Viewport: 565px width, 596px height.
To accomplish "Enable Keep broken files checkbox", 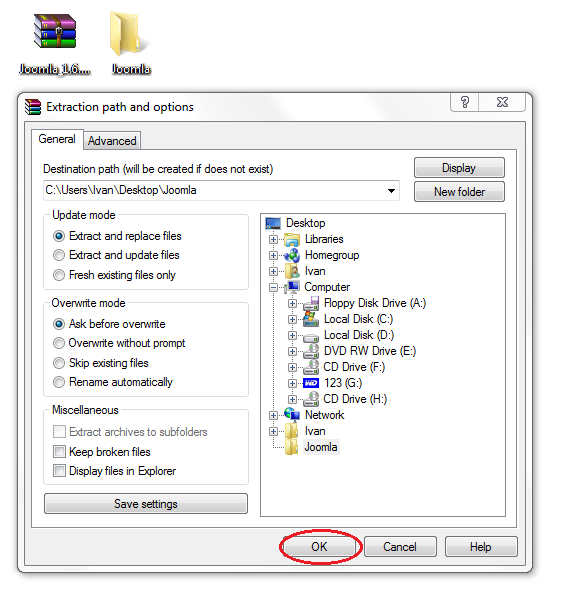I will click(59, 452).
